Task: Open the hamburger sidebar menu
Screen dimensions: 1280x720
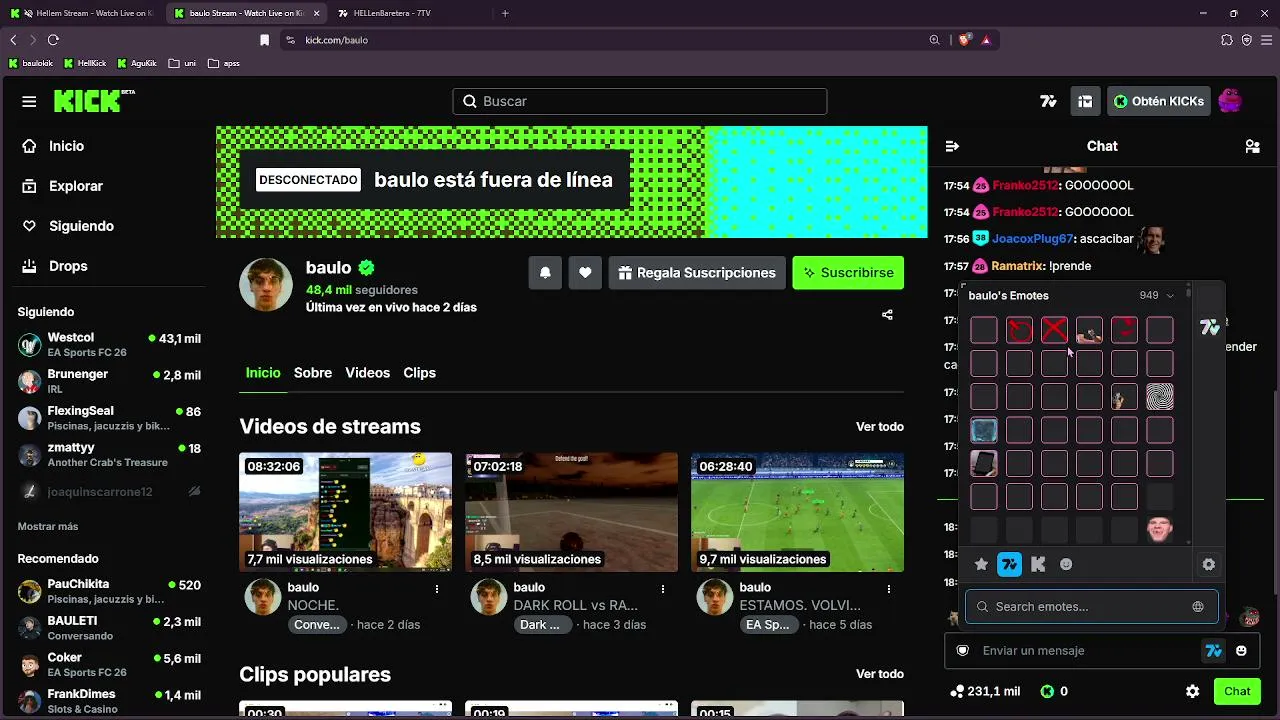Action: coord(29,101)
